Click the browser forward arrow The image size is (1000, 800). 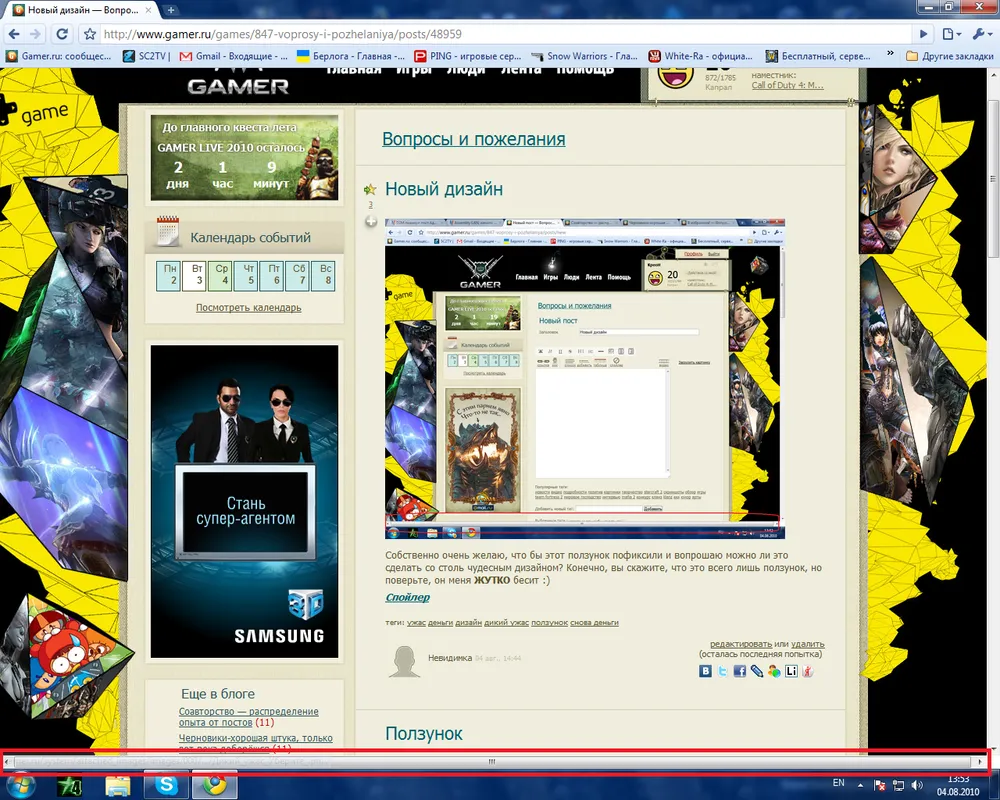[x=36, y=34]
